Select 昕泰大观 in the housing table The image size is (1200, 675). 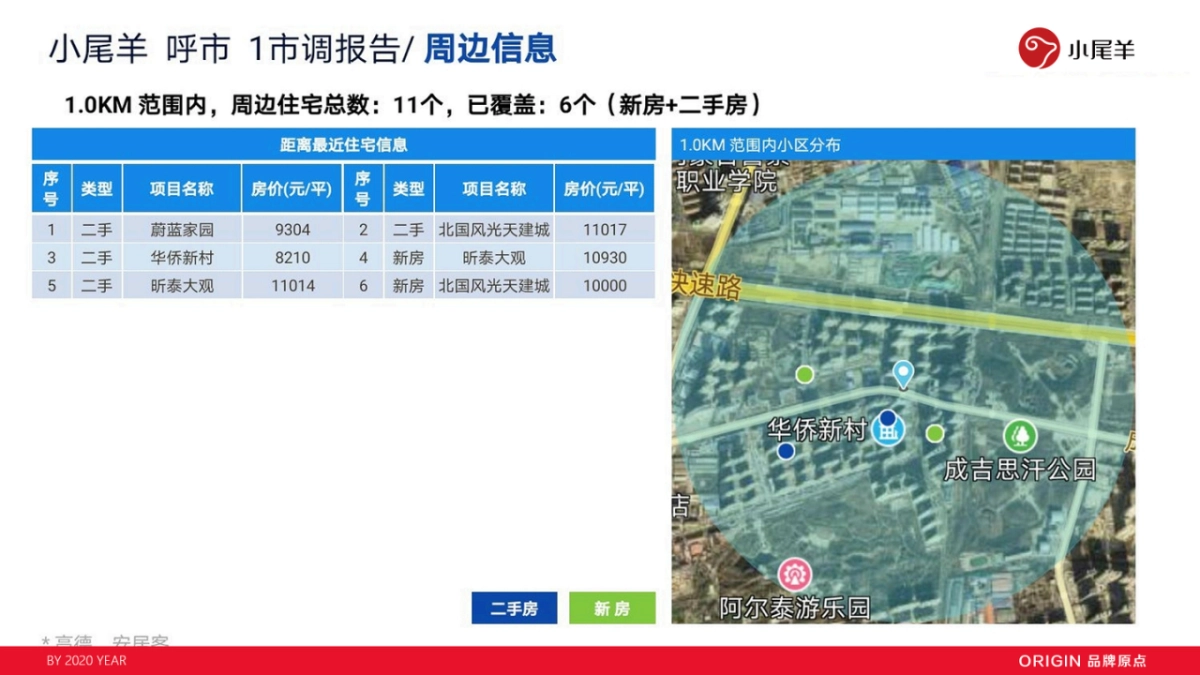pos(496,257)
